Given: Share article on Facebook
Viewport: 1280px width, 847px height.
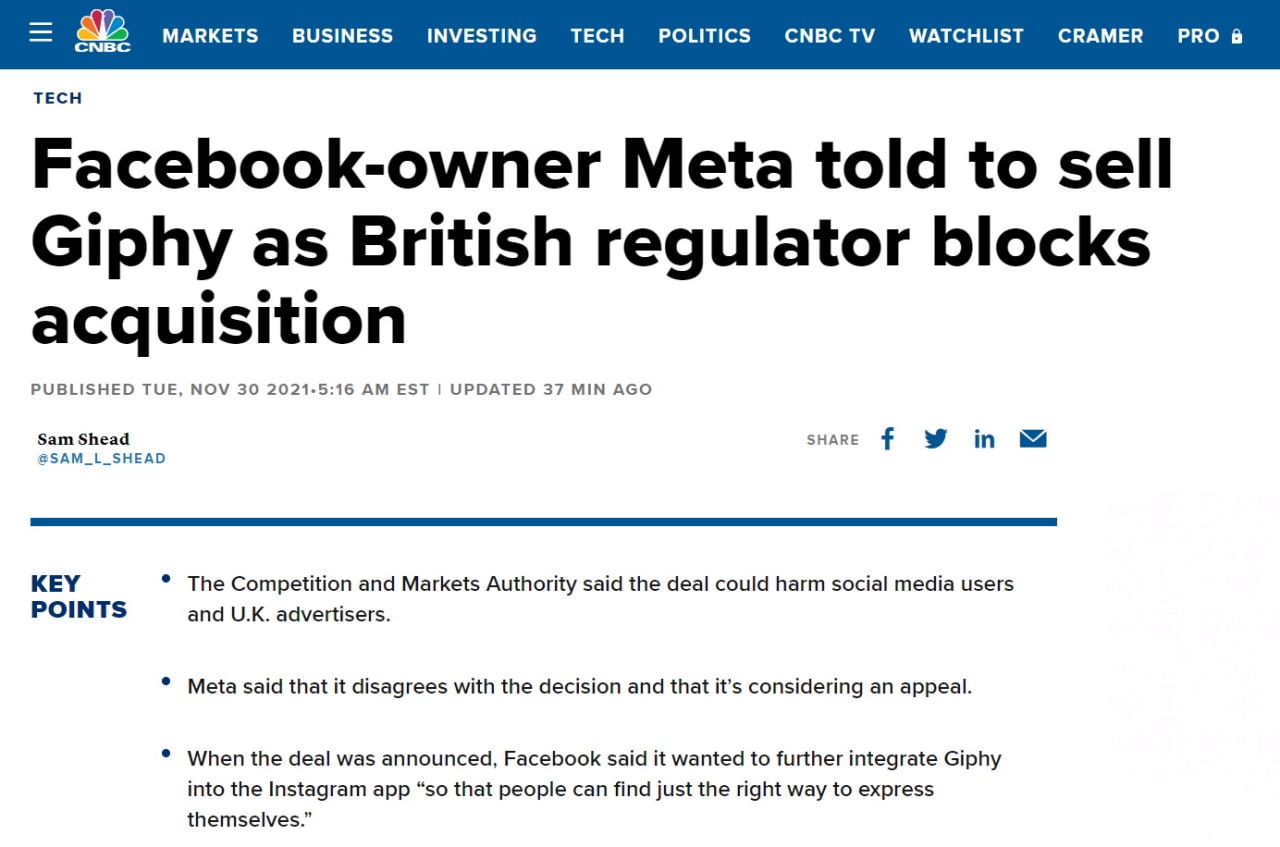Looking at the screenshot, I should click(x=887, y=439).
